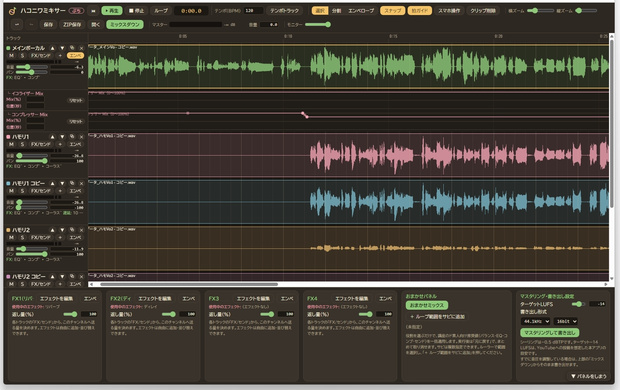Reset the イコライザー Mix envelope
620x390 pixels.
pyautogui.click(x=75, y=100)
